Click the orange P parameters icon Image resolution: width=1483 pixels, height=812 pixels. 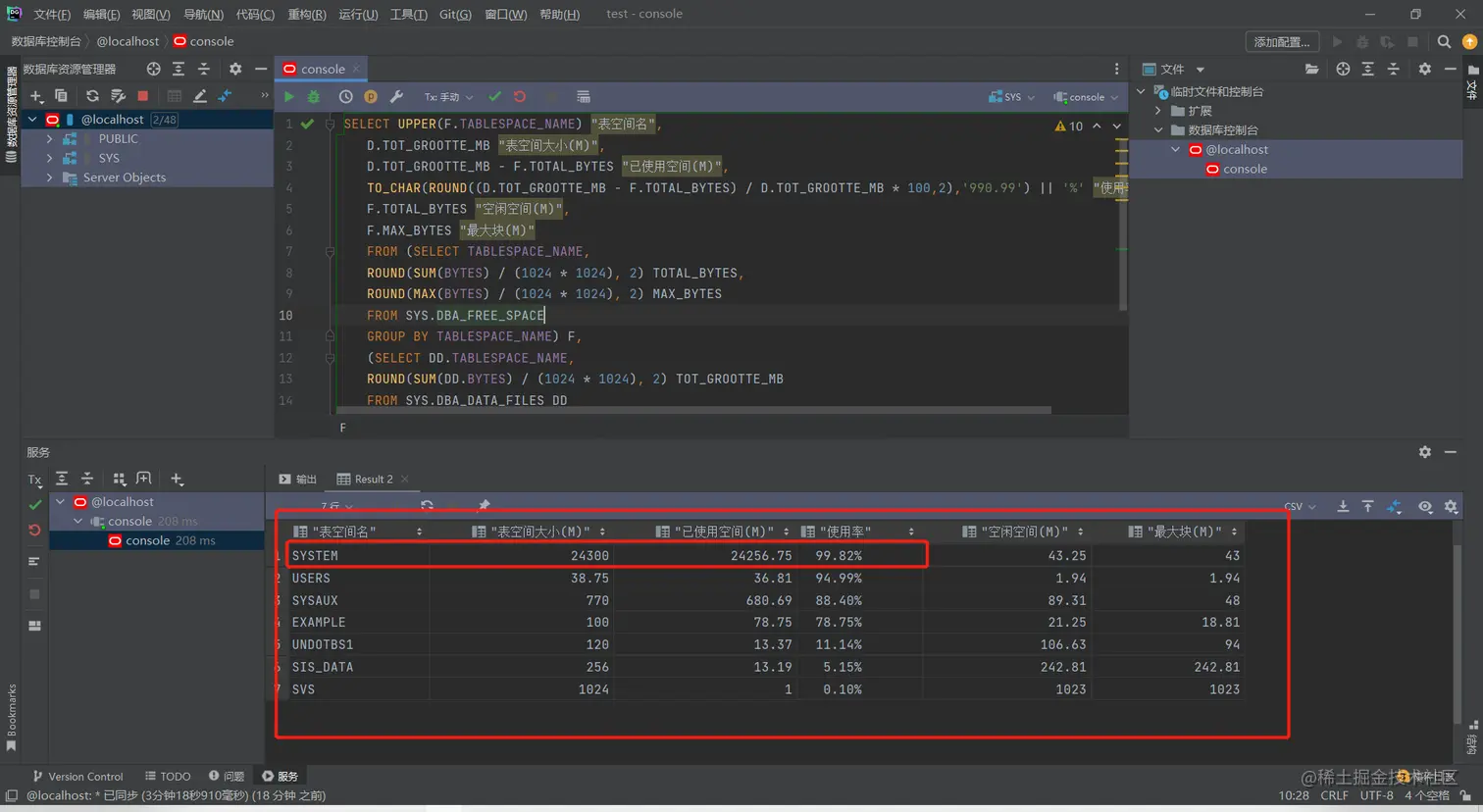point(371,97)
